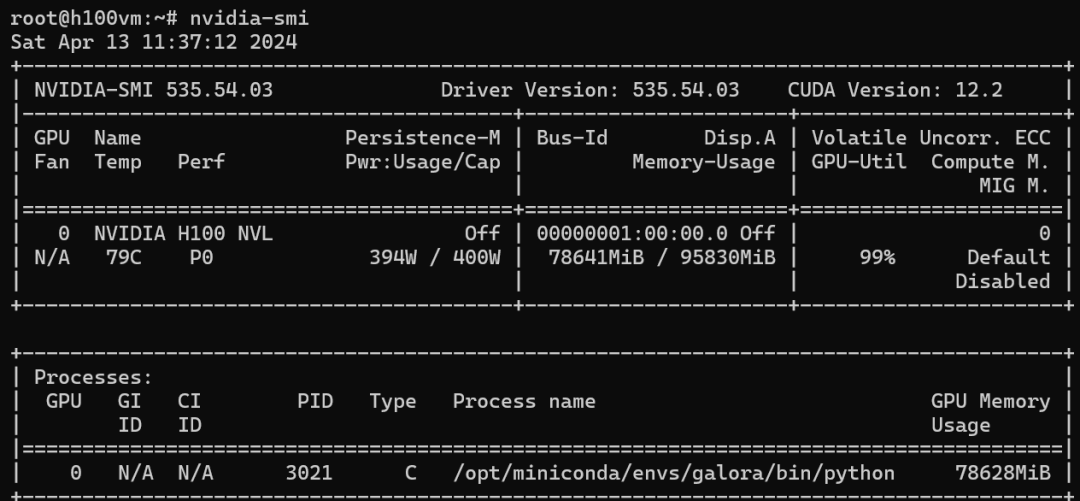The height and width of the screenshot is (501, 1080).
Task: Click the 78641MiB / 95830MiB memory usage
Action: point(662,257)
